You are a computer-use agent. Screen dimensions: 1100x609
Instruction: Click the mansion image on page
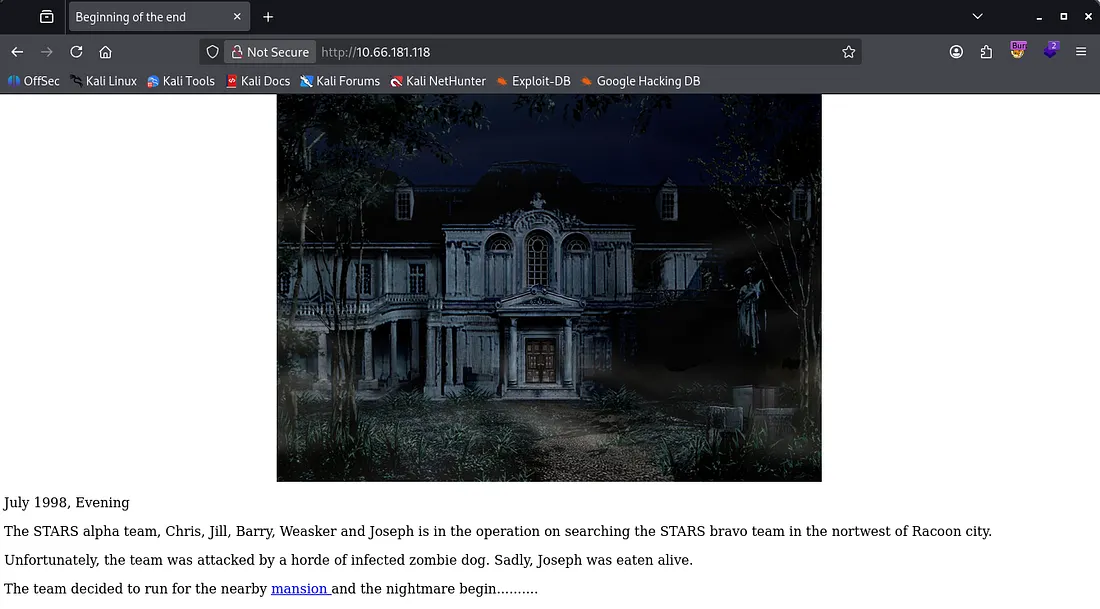tap(549, 288)
